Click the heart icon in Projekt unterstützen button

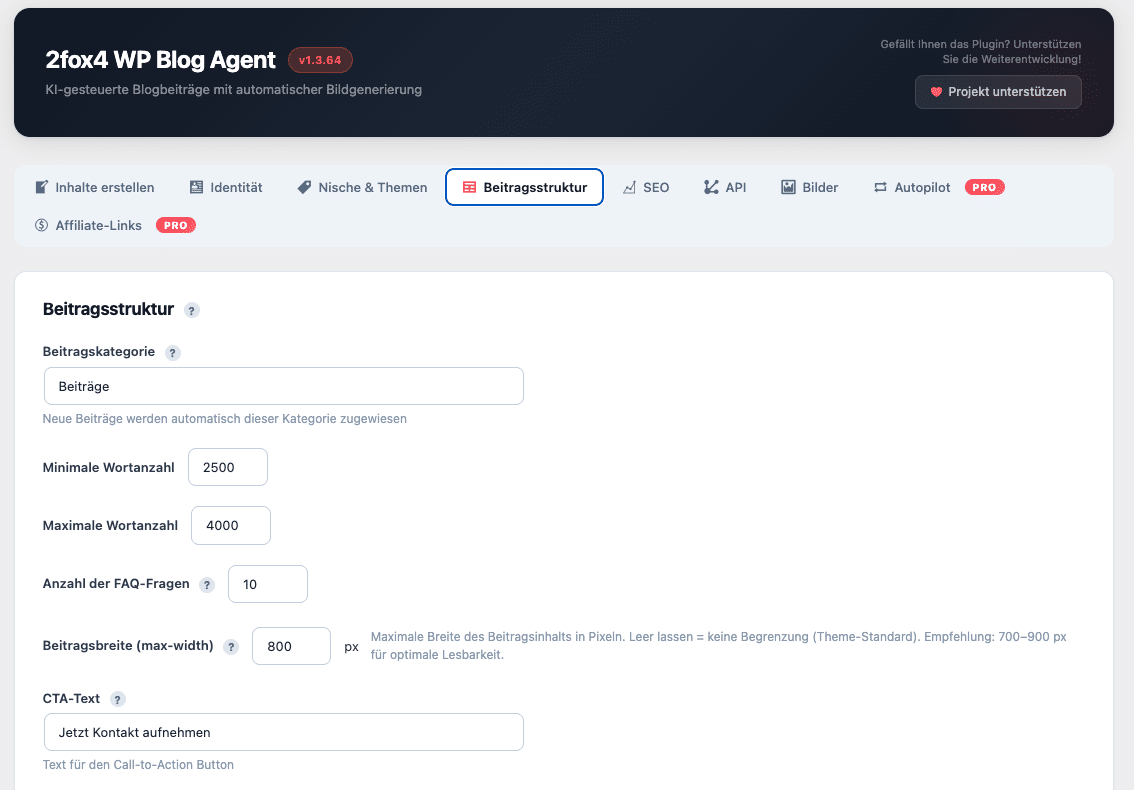click(x=935, y=91)
